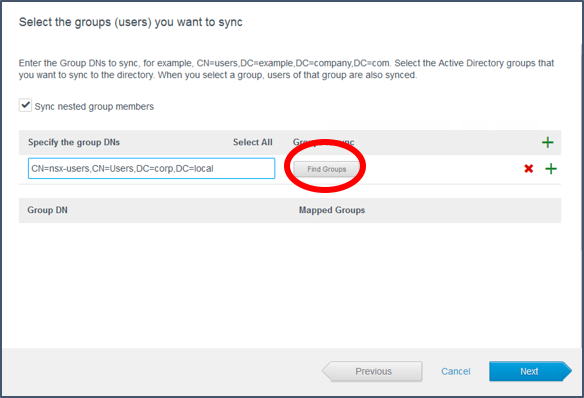Click the Select All column label
The image size is (584, 398).
coord(253,142)
